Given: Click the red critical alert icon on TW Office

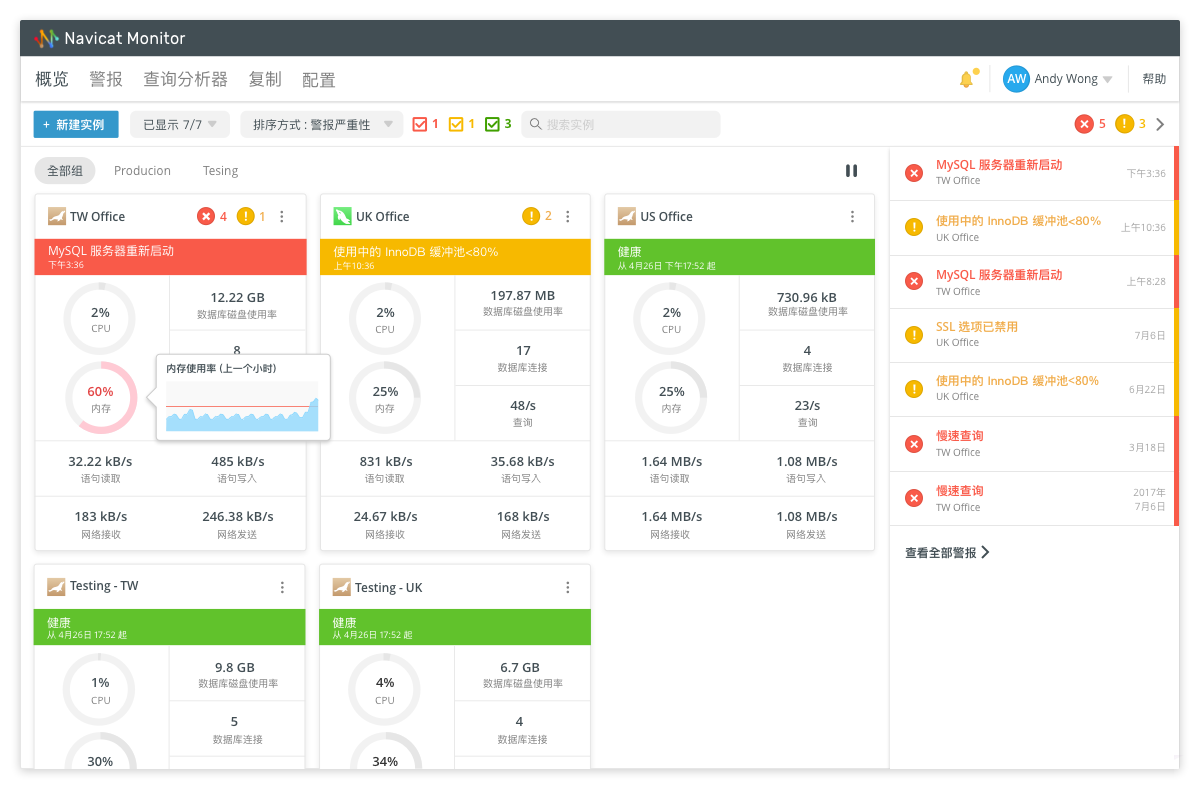Looking at the screenshot, I should click(206, 216).
